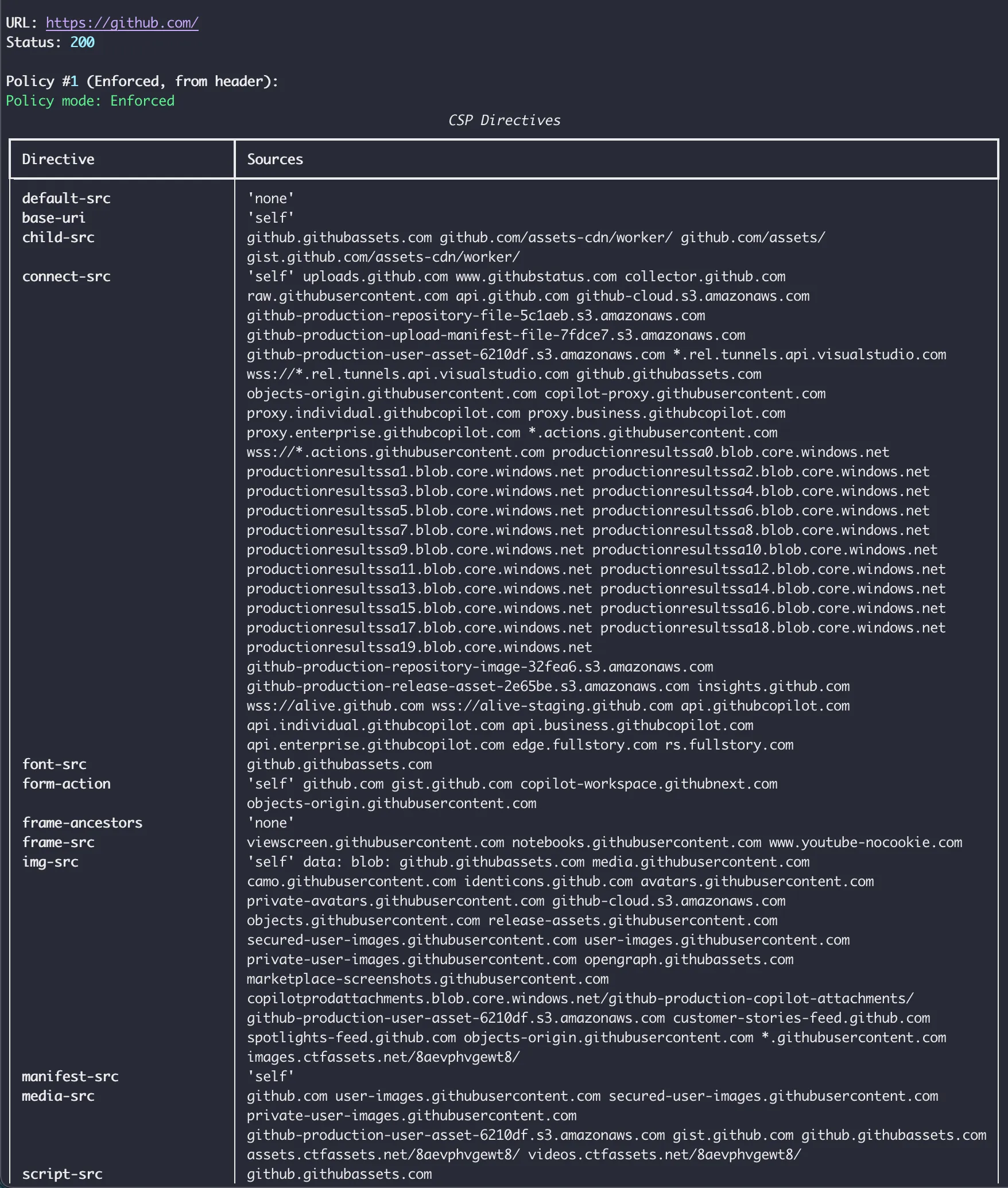1008x1188 pixels.
Task: Open the https://github.com/ hyperlink
Action: [x=122, y=24]
